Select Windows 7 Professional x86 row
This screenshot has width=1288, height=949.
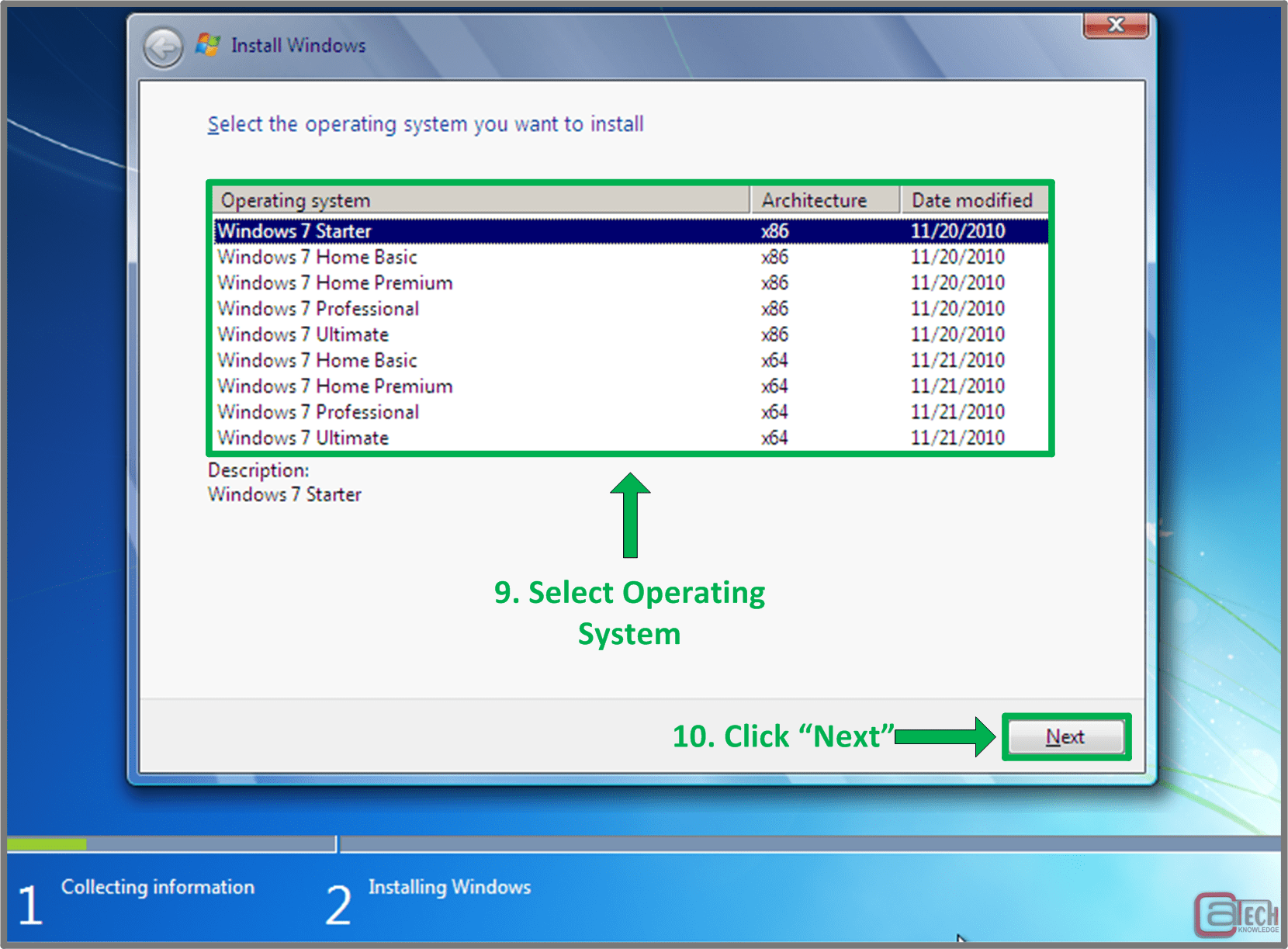coord(631,309)
